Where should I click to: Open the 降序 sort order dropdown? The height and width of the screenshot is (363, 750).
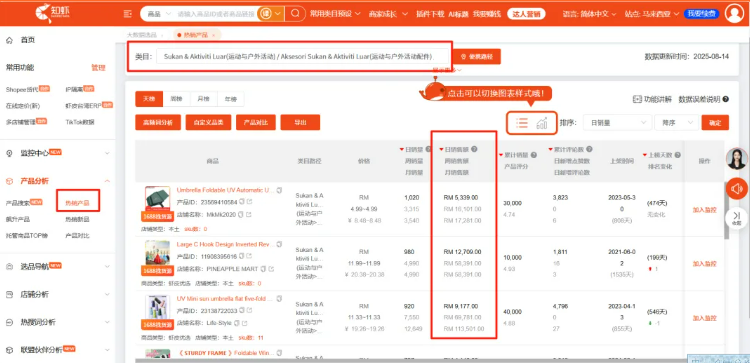676,123
